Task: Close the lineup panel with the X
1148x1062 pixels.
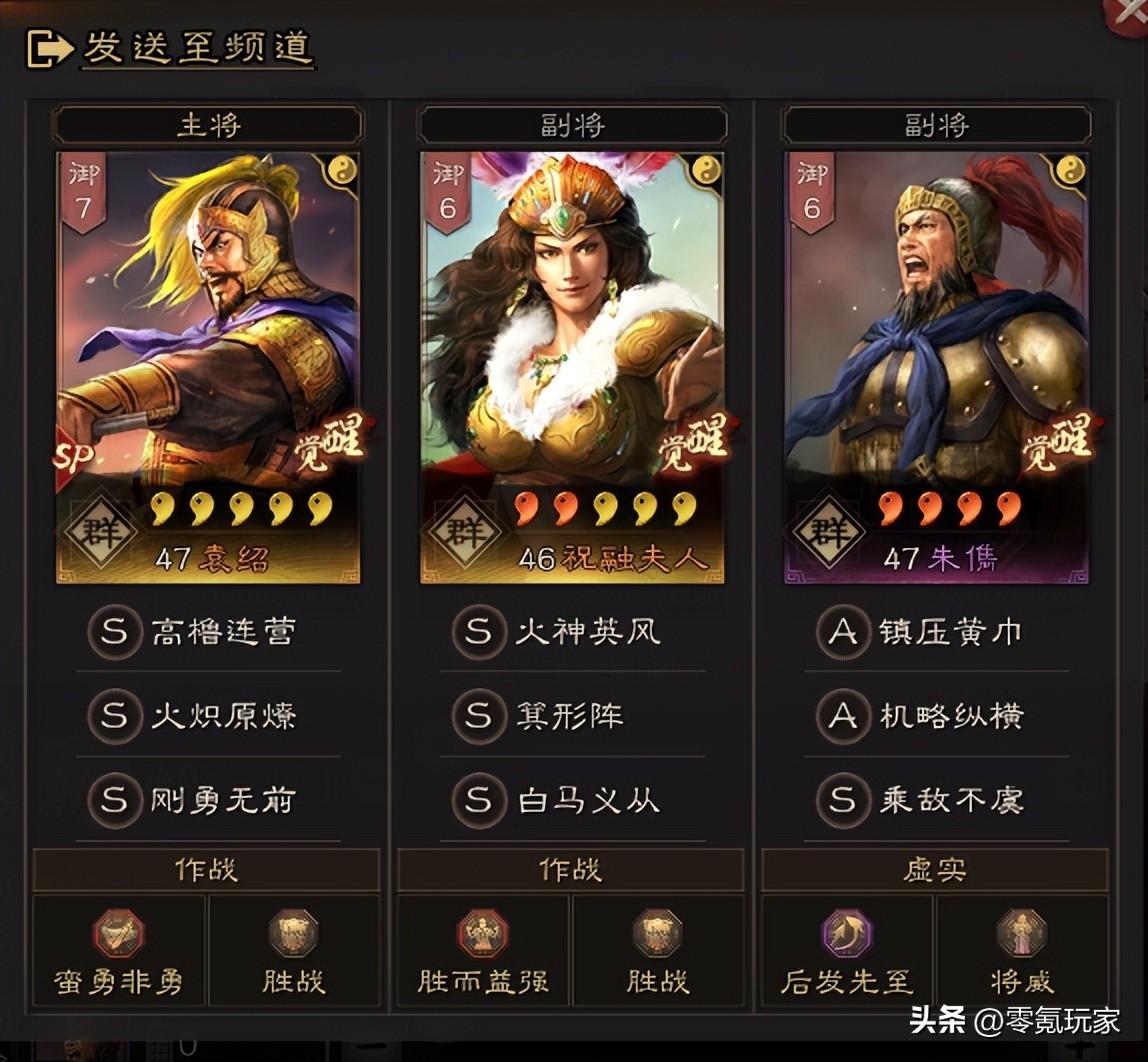Action: 1129,13
